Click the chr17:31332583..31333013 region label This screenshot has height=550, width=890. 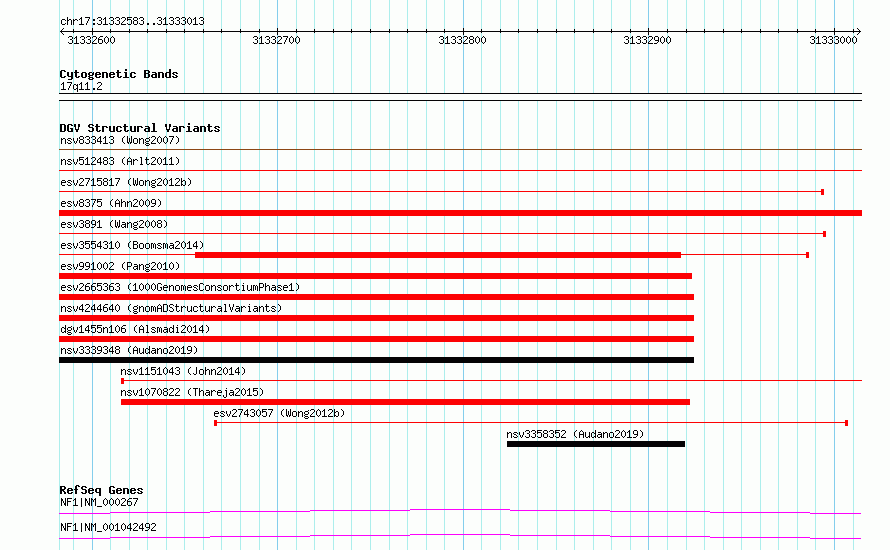click(x=132, y=21)
